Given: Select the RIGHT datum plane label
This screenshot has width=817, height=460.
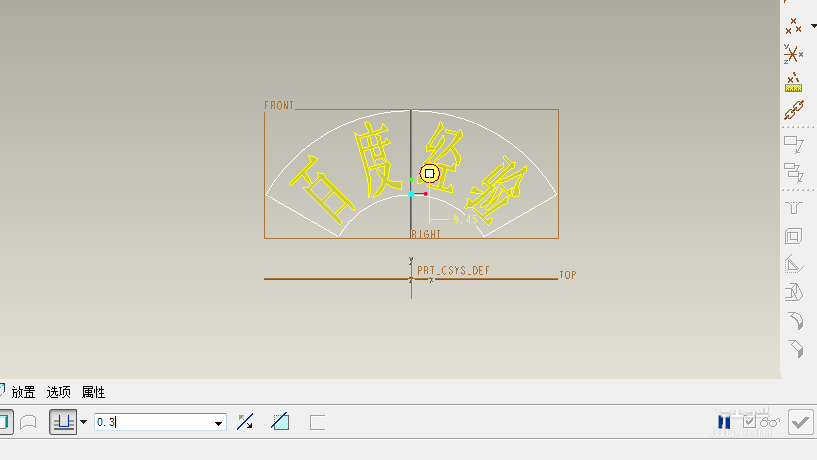Looking at the screenshot, I should pos(426,234).
